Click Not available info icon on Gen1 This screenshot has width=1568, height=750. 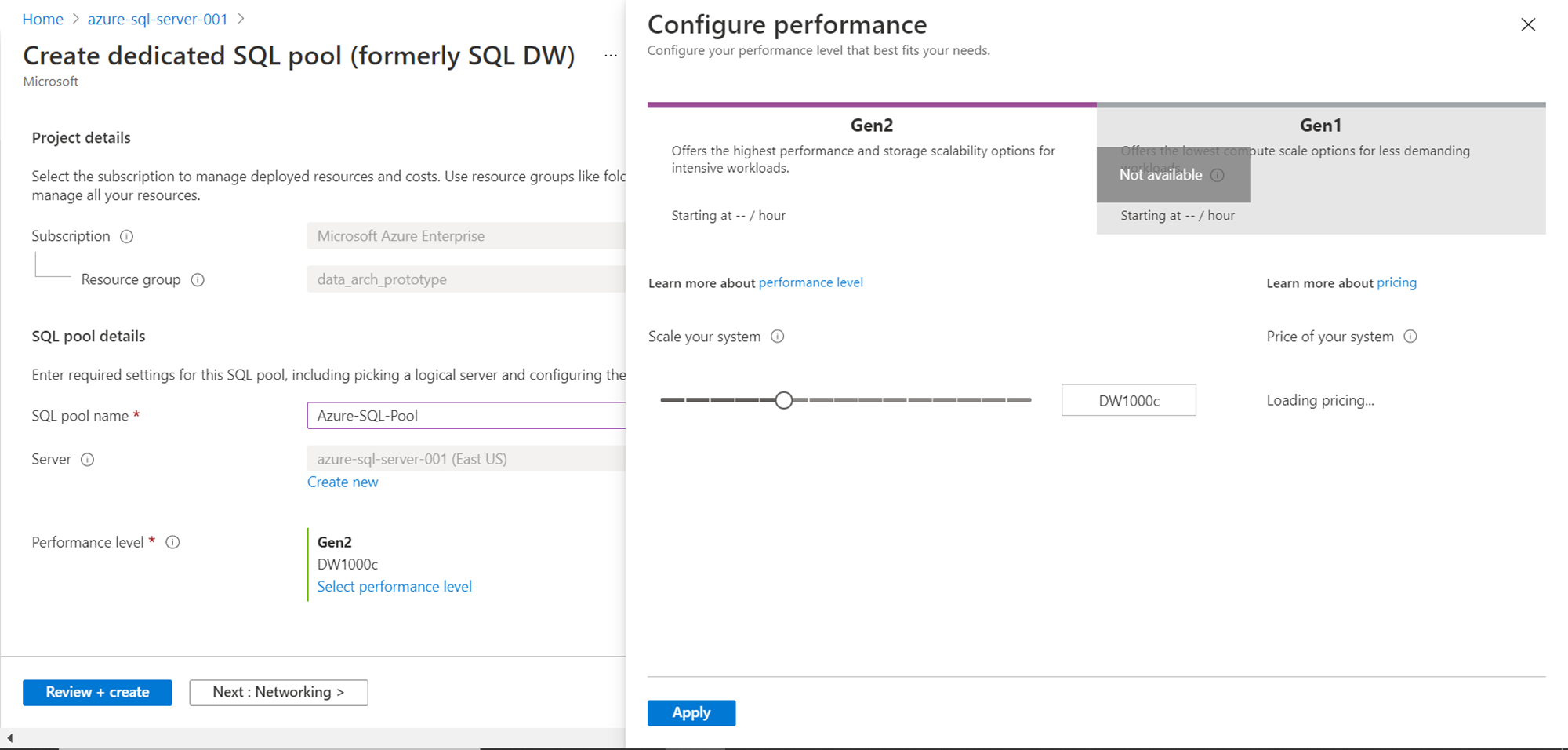(x=1217, y=175)
